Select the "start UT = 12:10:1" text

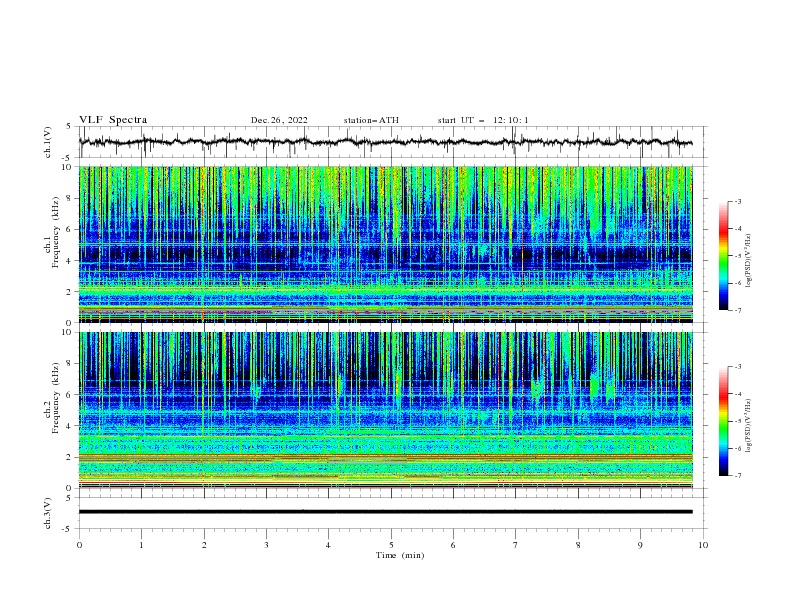483,120
